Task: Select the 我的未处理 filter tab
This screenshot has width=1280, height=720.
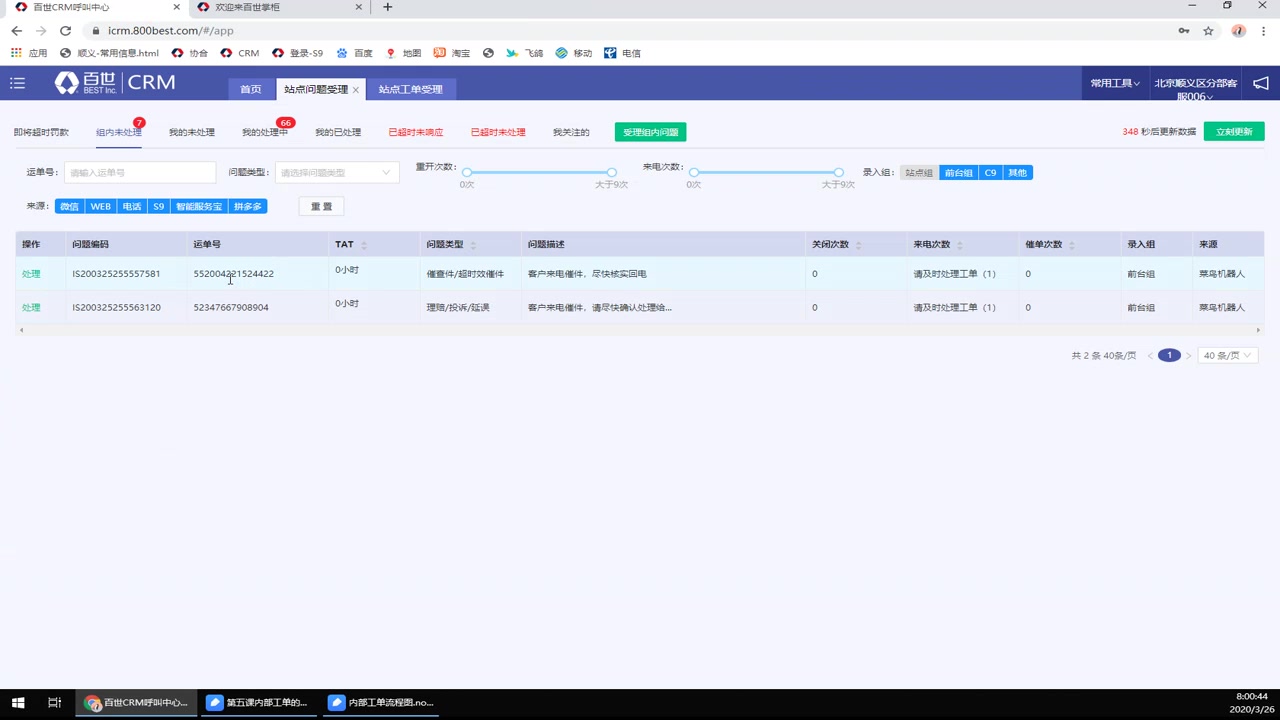Action: [x=192, y=132]
